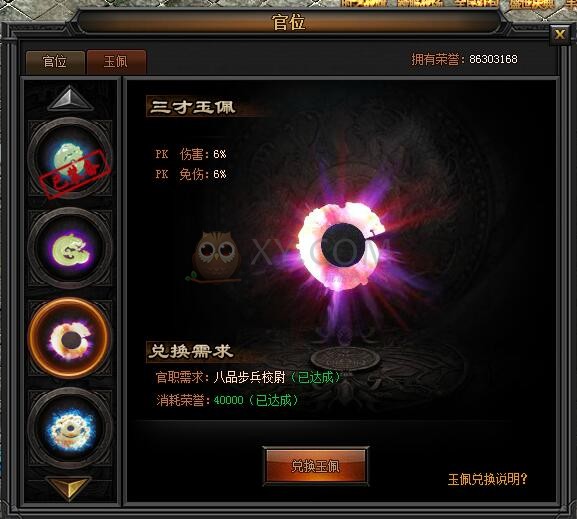Click the 三才玉佩 title header
Screen dimensions: 577x519
[x=193, y=107]
